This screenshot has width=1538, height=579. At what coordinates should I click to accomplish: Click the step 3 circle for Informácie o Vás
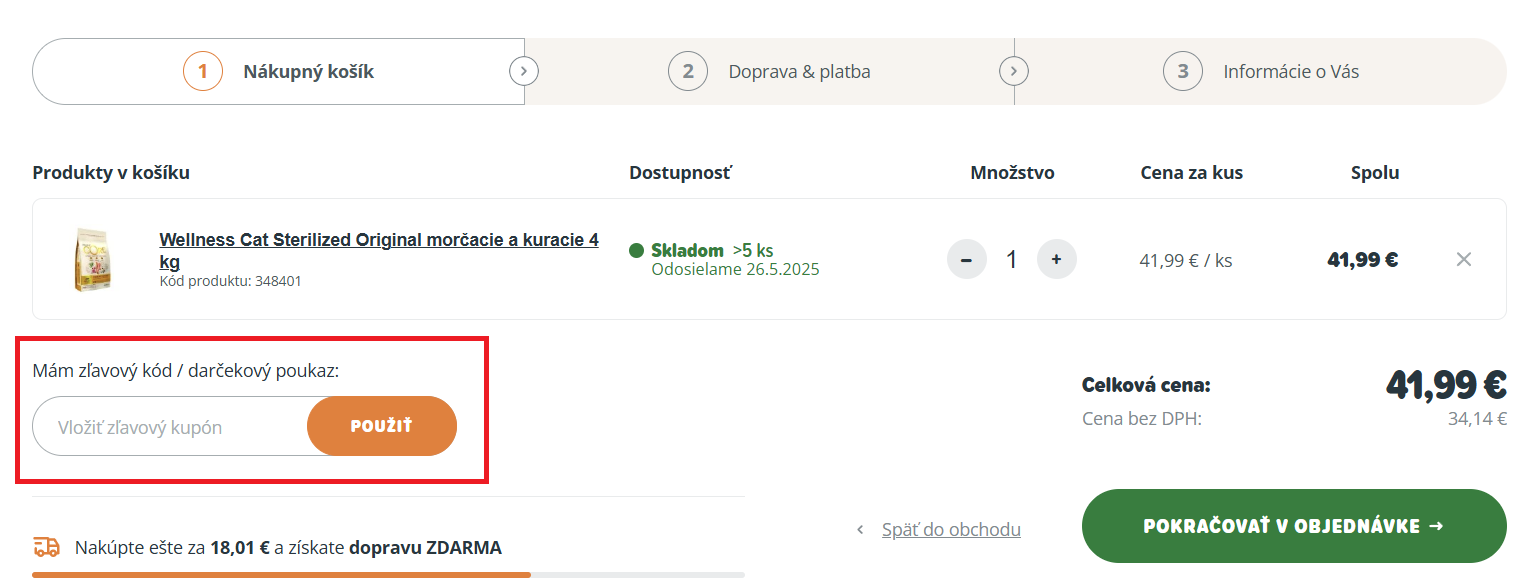coord(1182,71)
